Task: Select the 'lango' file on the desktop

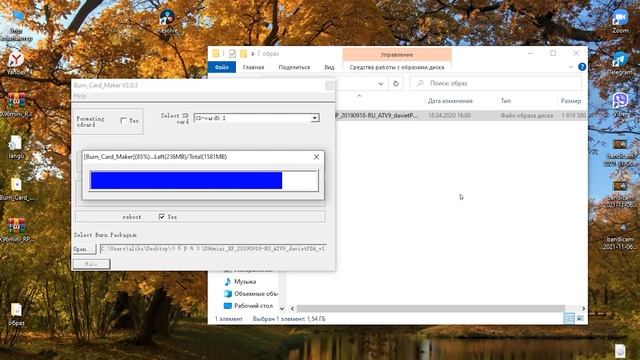Action: pyautogui.click(x=16, y=147)
